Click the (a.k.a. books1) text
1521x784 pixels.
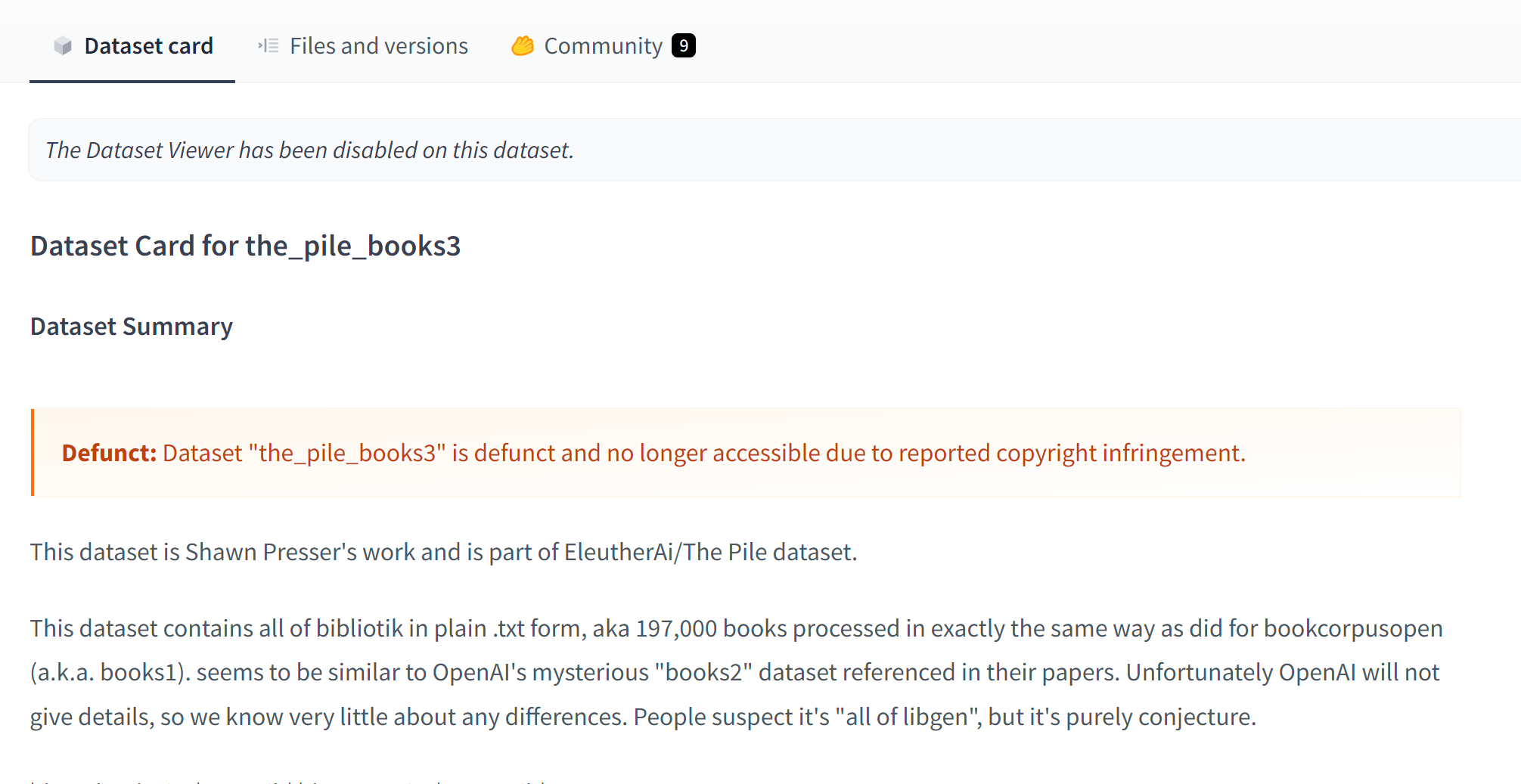point(110,672)
